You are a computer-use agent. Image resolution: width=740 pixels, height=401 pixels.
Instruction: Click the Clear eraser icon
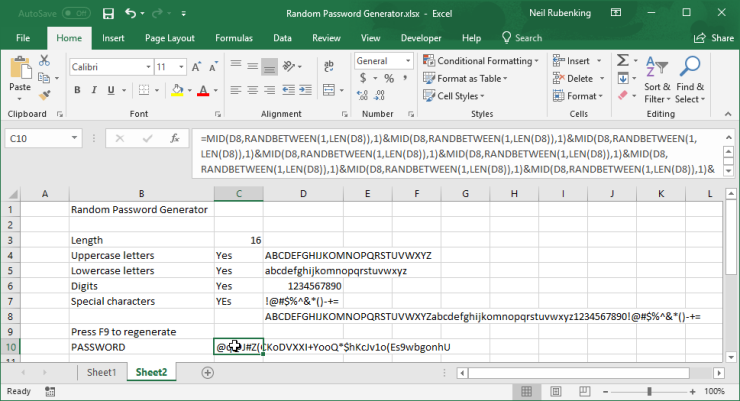coord(623,96)
